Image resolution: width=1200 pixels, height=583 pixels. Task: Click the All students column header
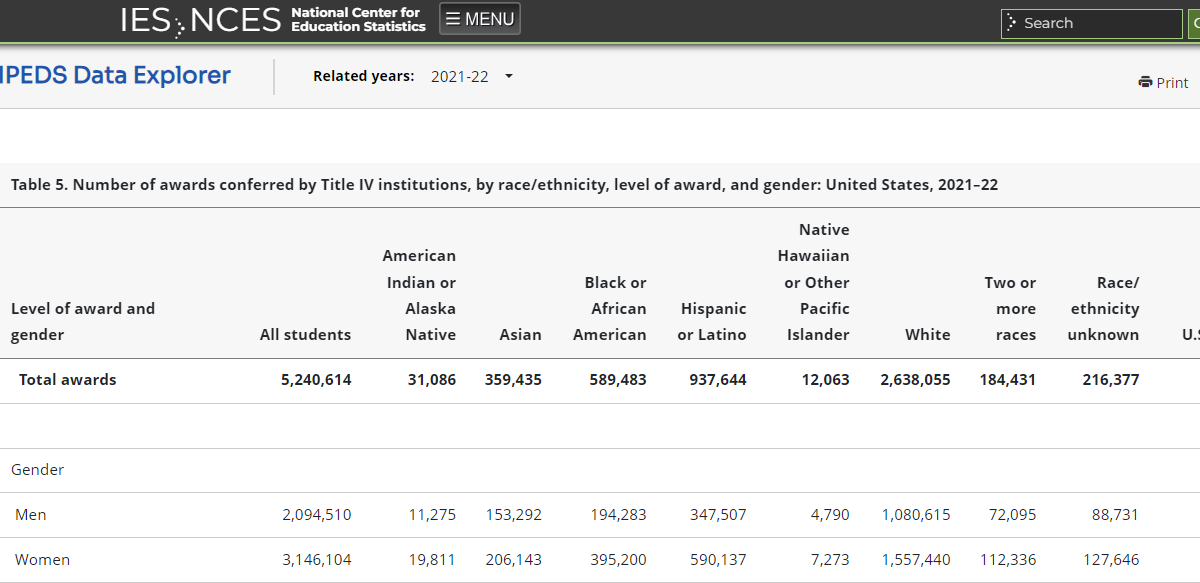pos(305,335)
